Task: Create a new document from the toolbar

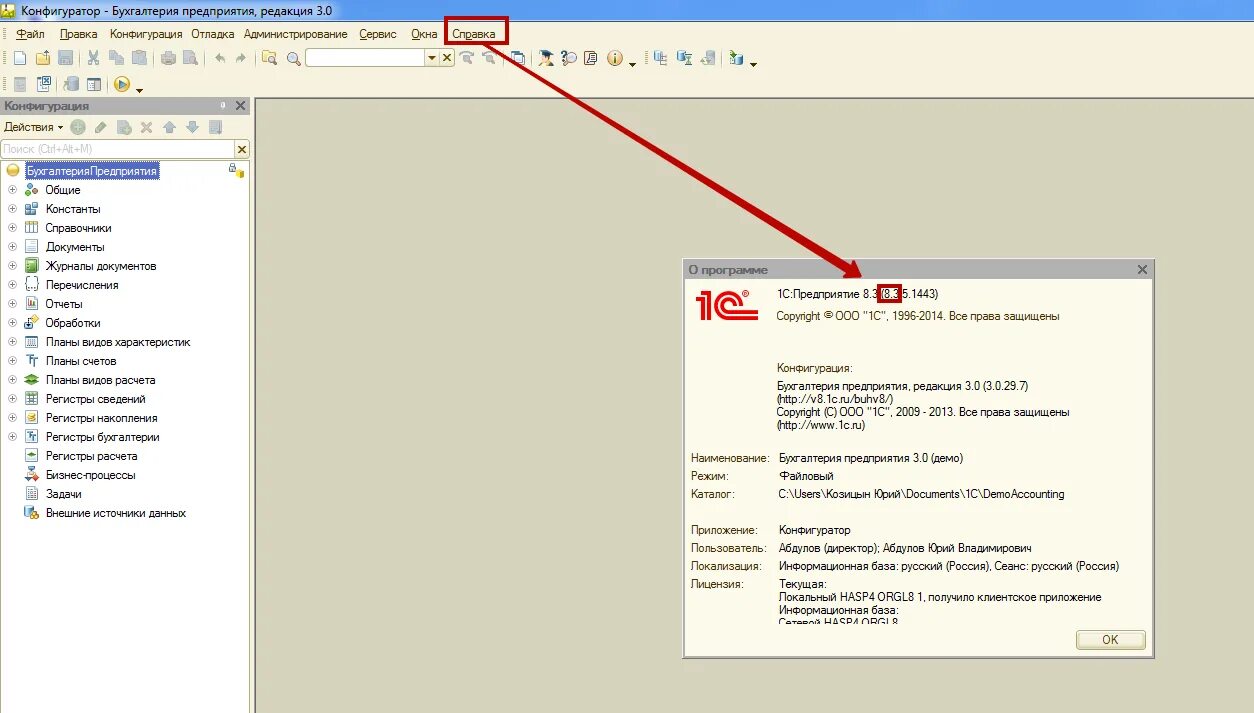Action: 19,58
